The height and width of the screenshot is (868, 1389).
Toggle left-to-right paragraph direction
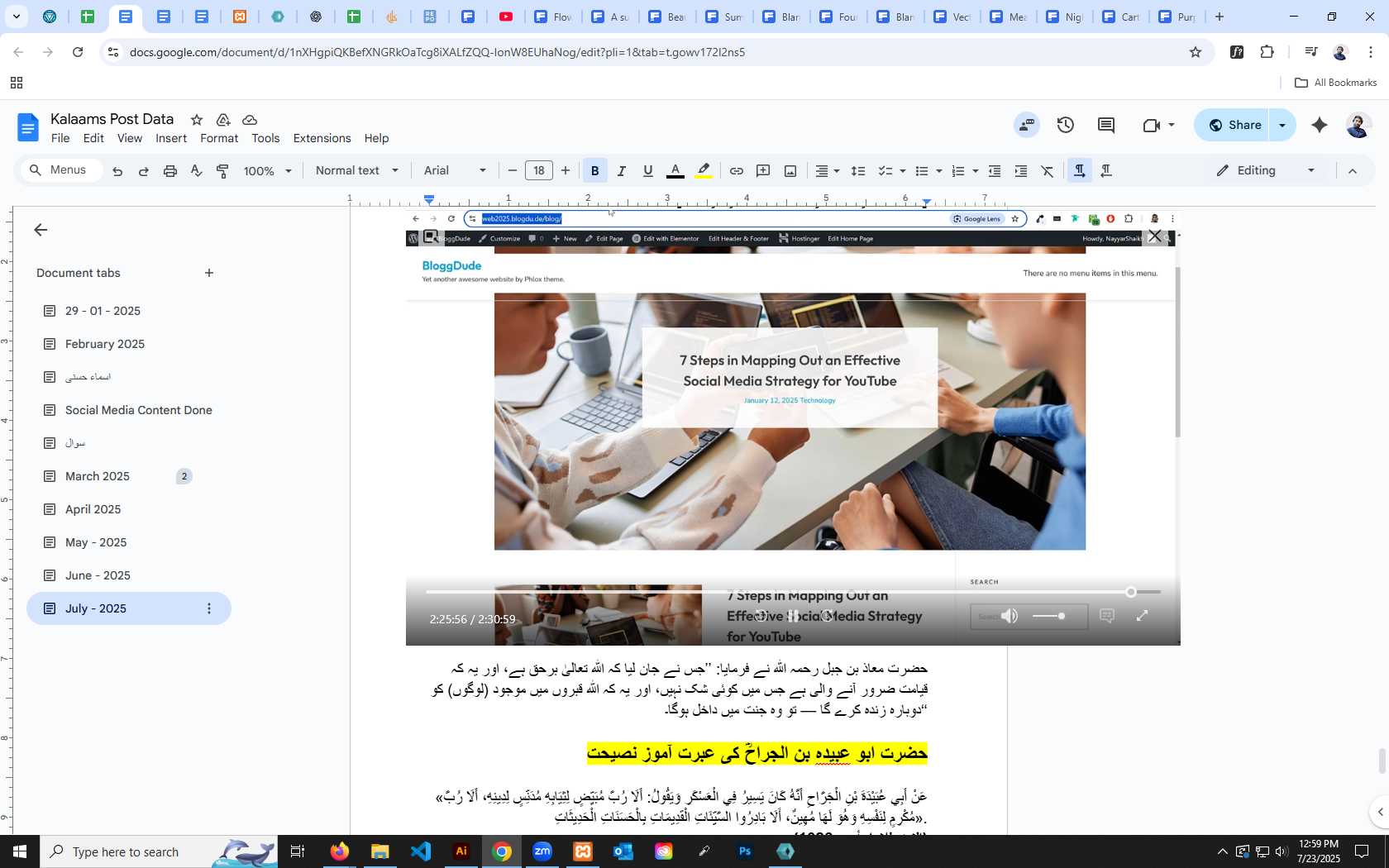[x=1079, y=171]
